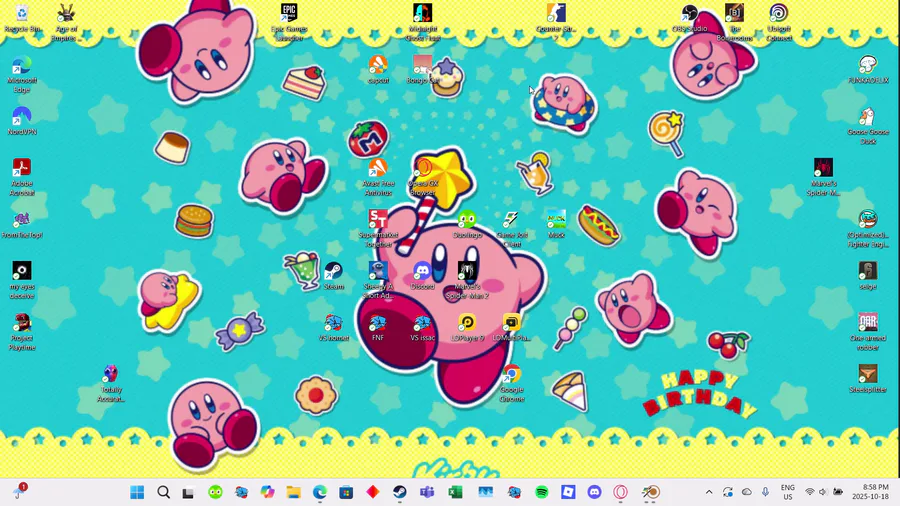Screen dimensions: 900x506
Task: Select the VS Hornet desktop icon
Action: click(333, 328)
